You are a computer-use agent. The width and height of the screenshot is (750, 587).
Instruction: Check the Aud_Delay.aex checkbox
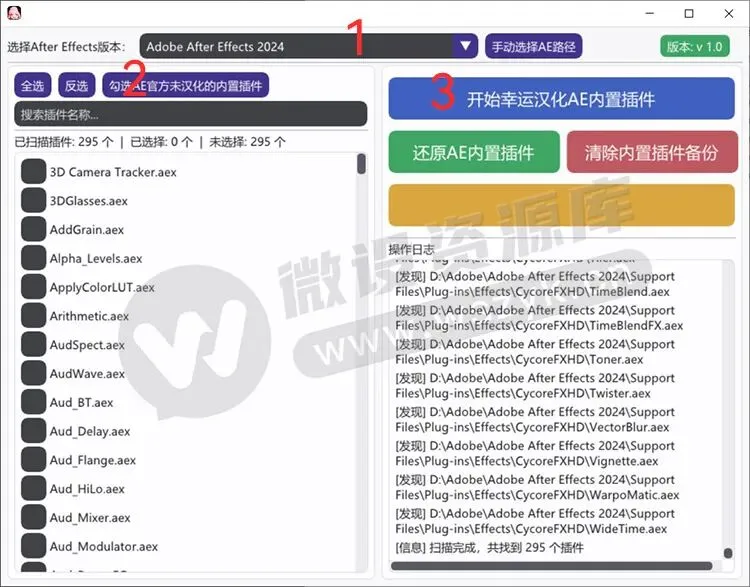tap(33, 431)
